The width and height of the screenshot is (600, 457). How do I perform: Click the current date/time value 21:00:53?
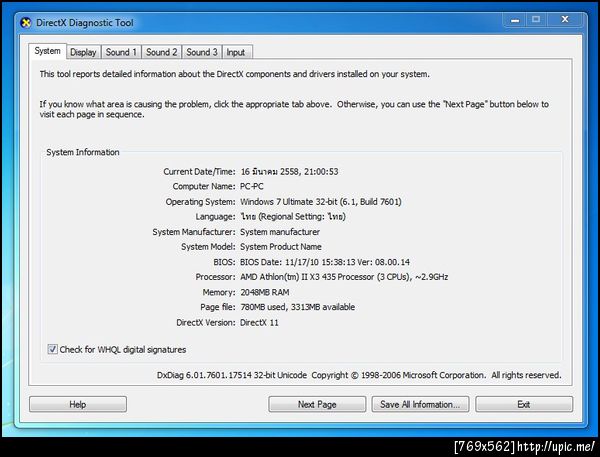click(x=289, y=171)
